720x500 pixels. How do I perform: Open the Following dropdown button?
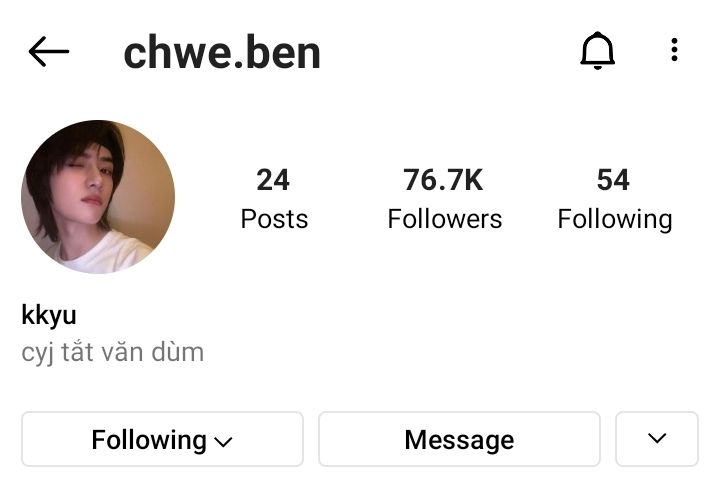163,439
